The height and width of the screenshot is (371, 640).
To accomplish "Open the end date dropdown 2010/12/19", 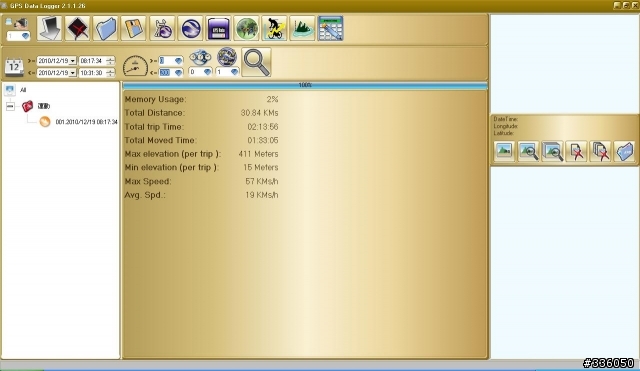I will point(72,73).
